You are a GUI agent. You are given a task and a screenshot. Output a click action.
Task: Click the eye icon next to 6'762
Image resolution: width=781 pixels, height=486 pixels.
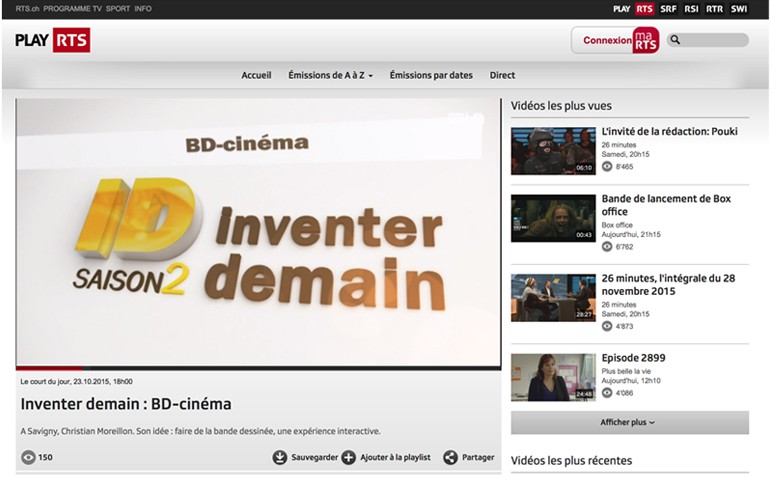607,246
